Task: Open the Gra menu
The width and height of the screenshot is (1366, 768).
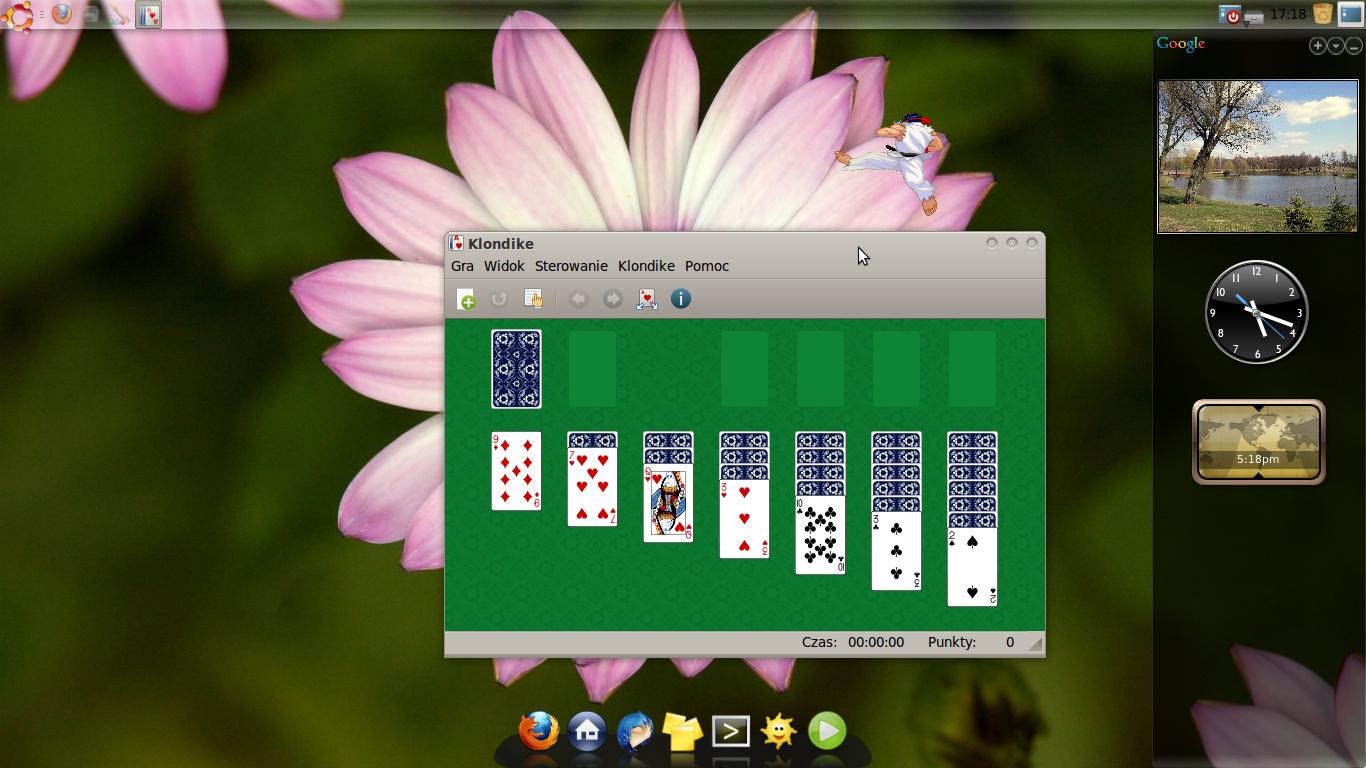Action: pyautogui.click(x=462, y=266)
